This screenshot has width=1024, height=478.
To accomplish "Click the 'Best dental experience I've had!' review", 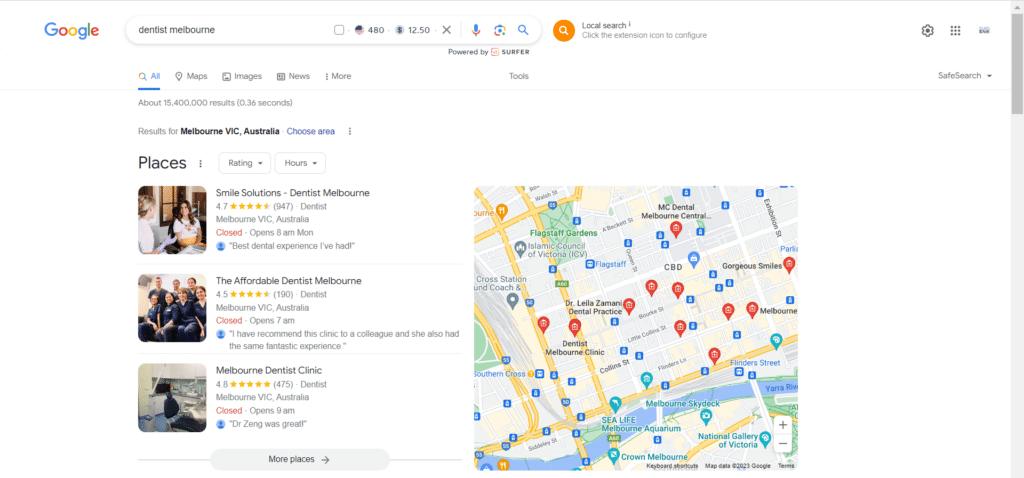I will tap(292, 246).
